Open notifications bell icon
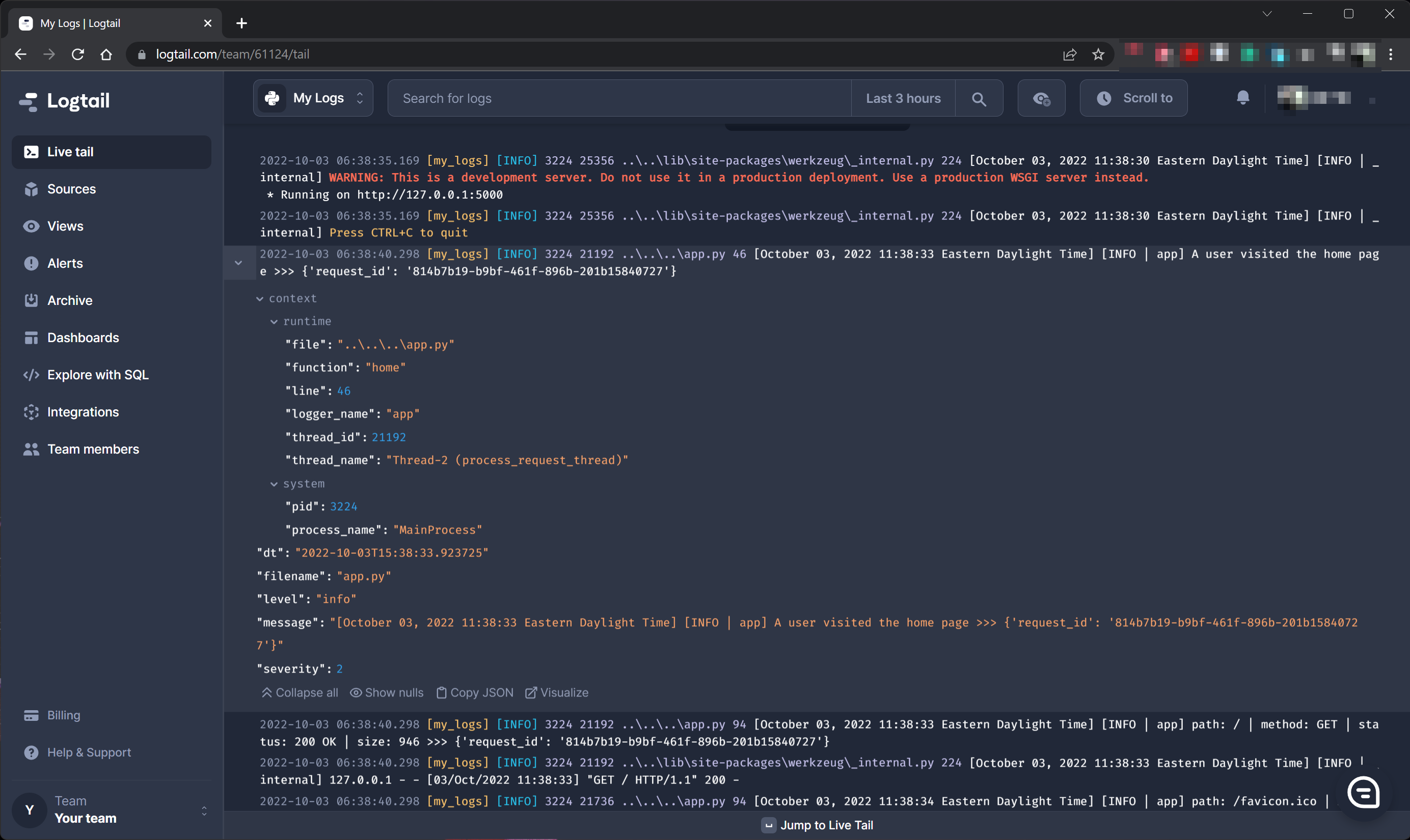Image resolution: width=1410 pixels, height=840 pixels. tap(1242, 98)
